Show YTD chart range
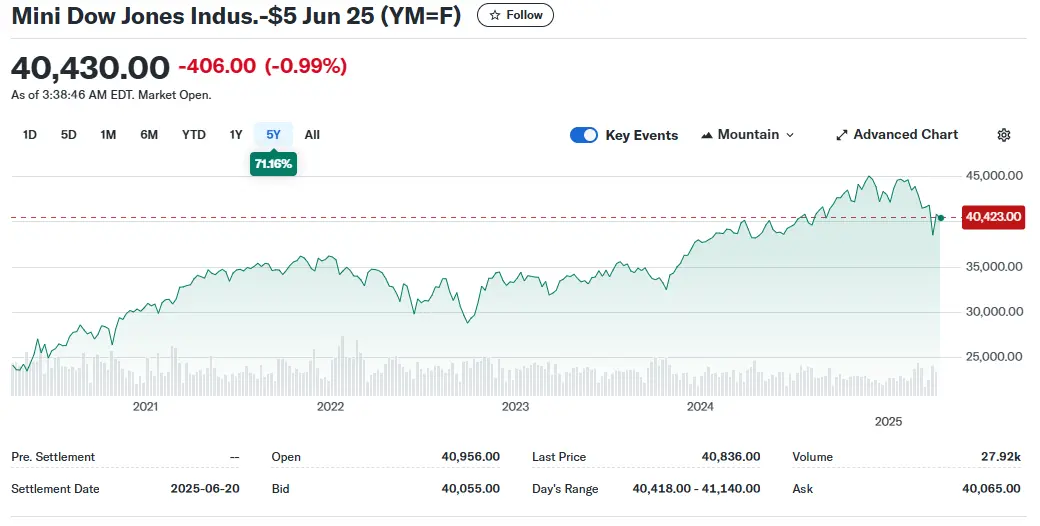 [x=193, y=135]
